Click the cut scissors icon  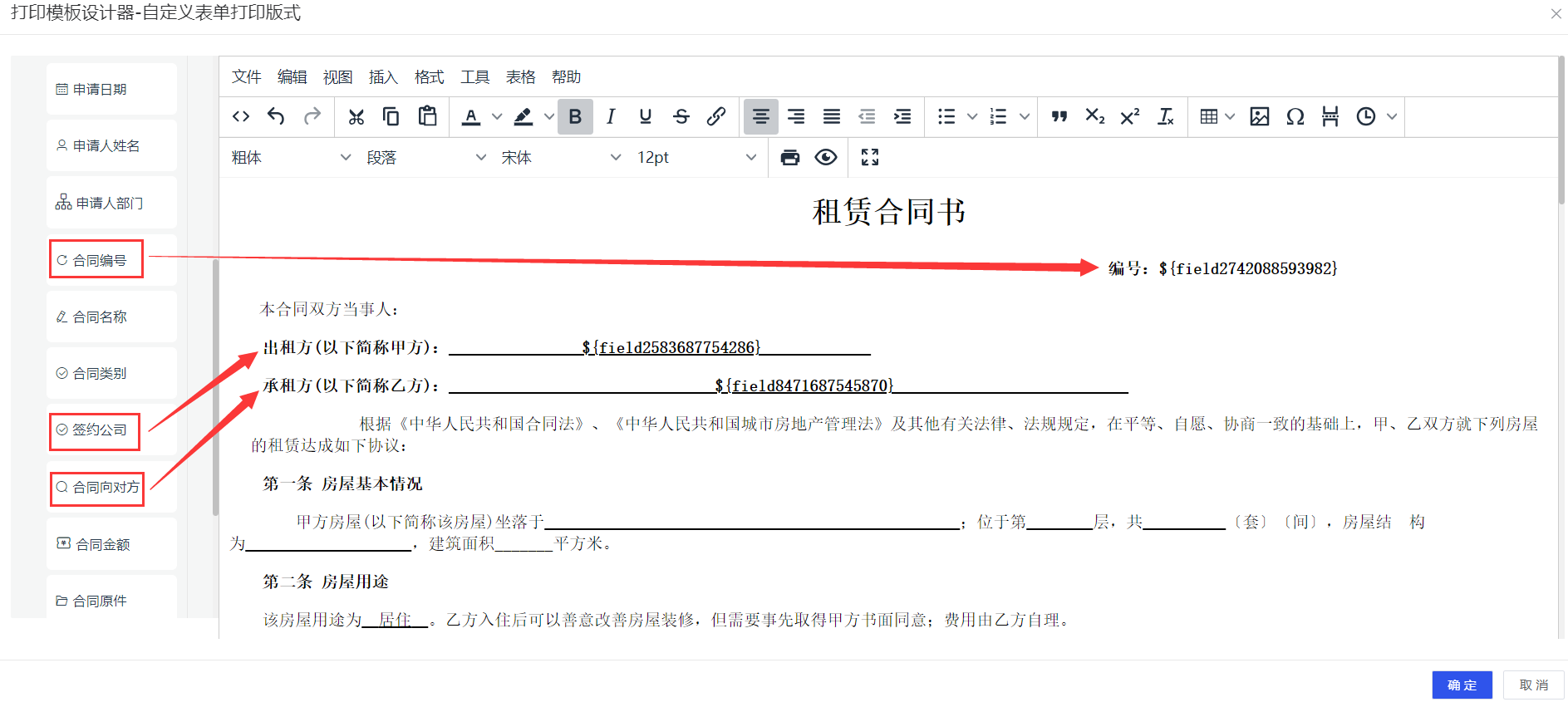[x=356, y=117]
